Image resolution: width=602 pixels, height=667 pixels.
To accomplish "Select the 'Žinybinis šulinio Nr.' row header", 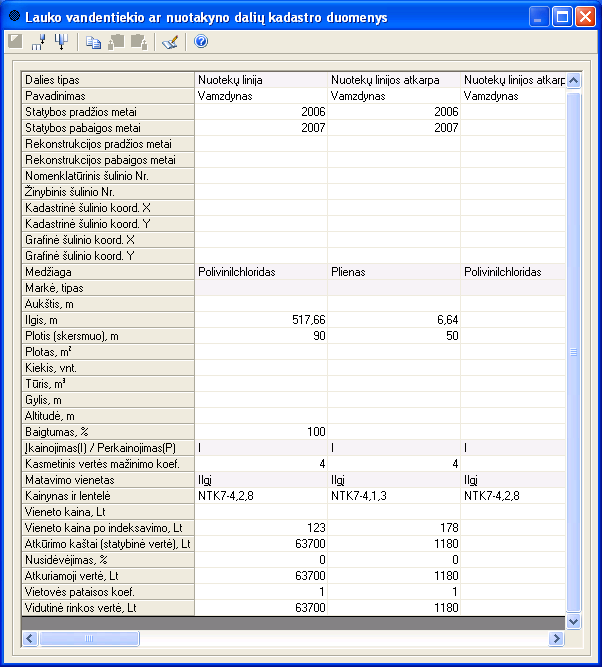I will pyautogui.click(x=108, y=192).
